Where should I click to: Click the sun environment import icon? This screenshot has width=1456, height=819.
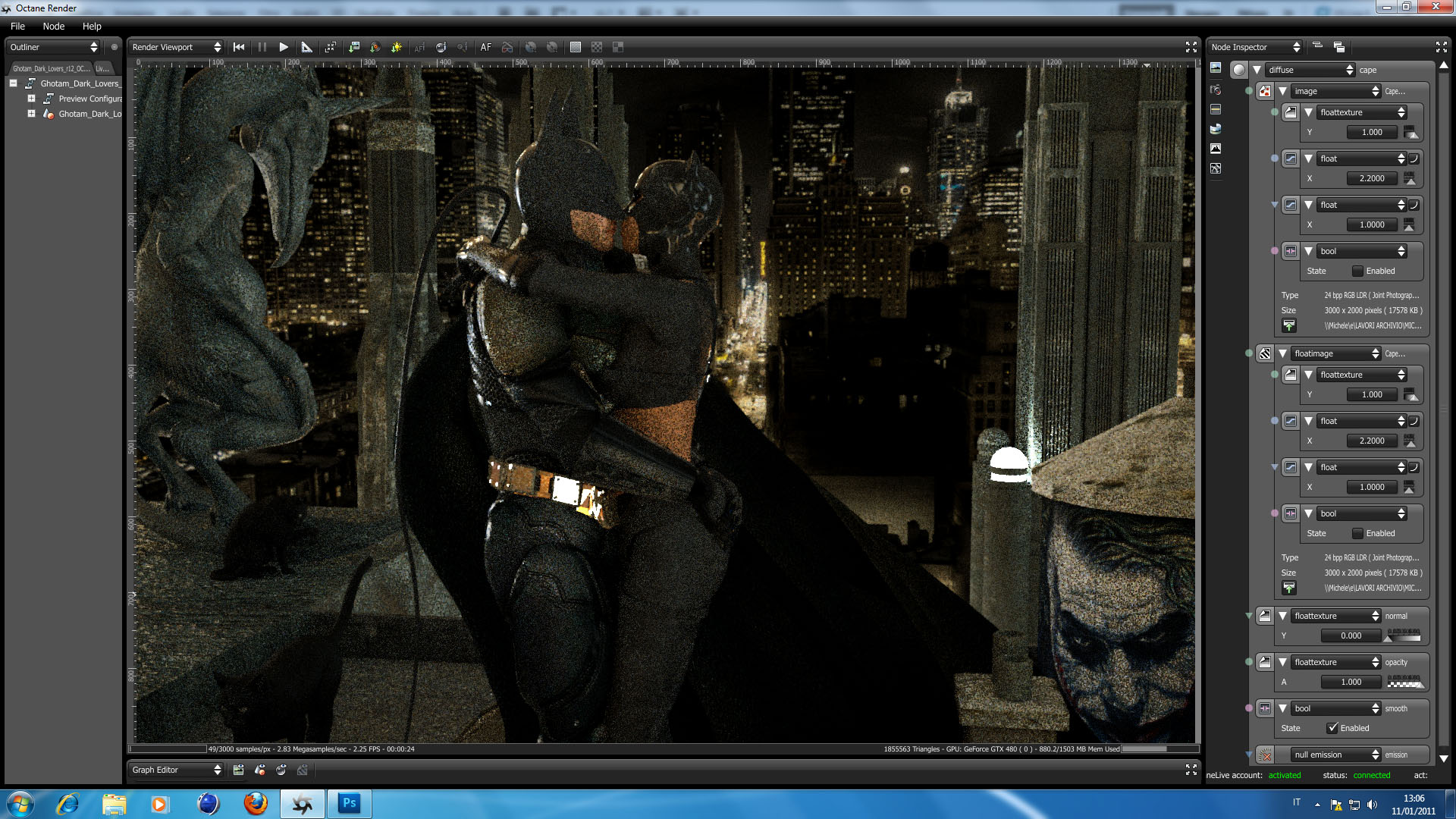[x=396, y=47]
